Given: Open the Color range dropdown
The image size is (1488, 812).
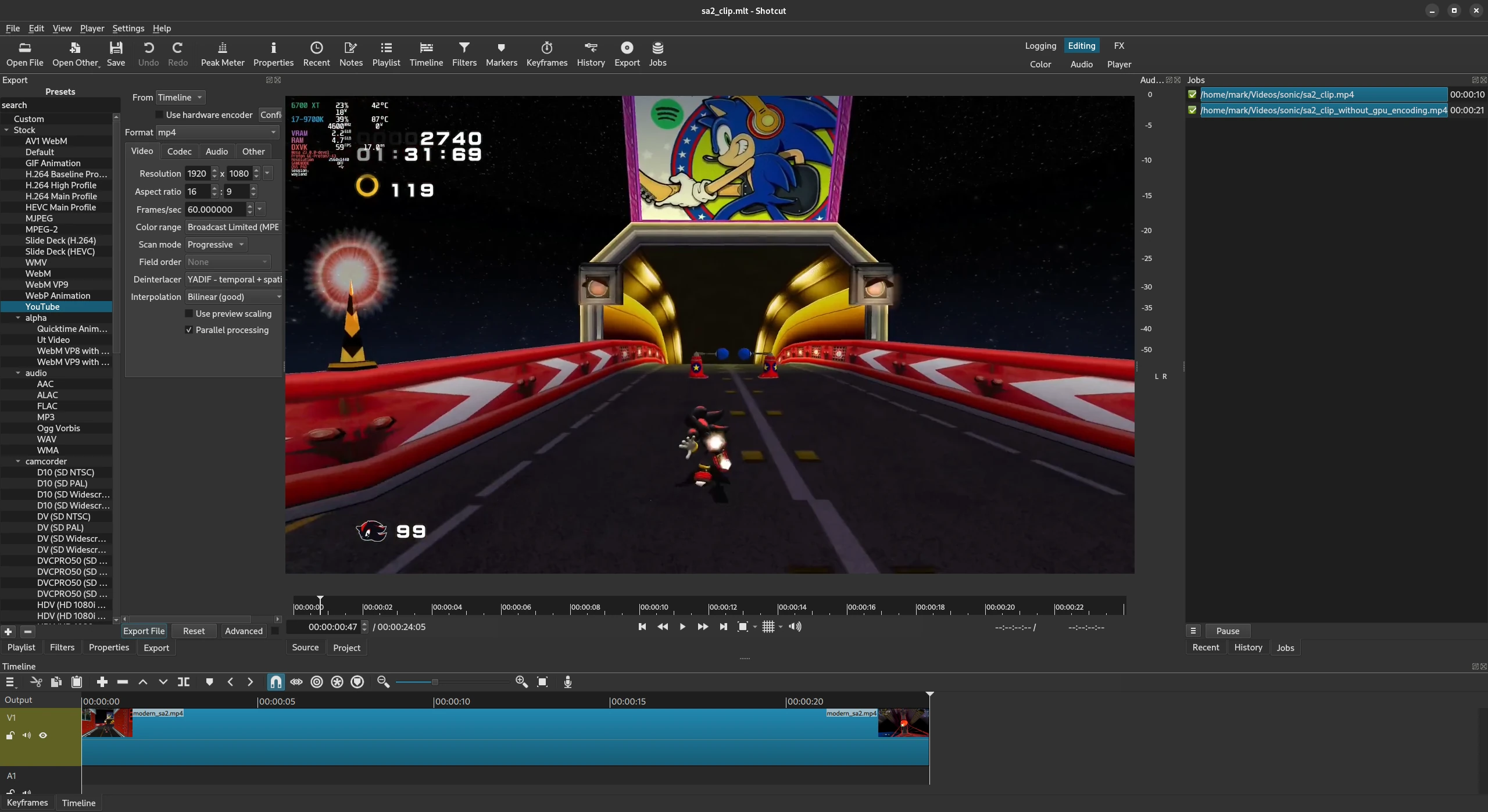Looking at the screenshot, I should point(234,227).
